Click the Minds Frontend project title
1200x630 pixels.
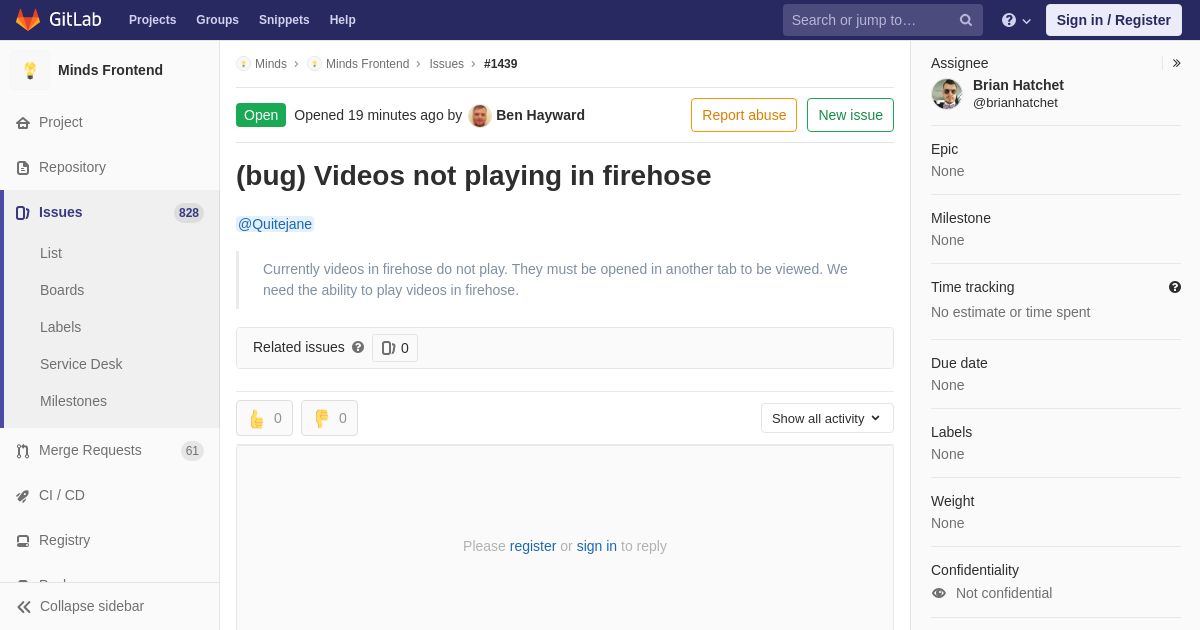pos(110,70)
